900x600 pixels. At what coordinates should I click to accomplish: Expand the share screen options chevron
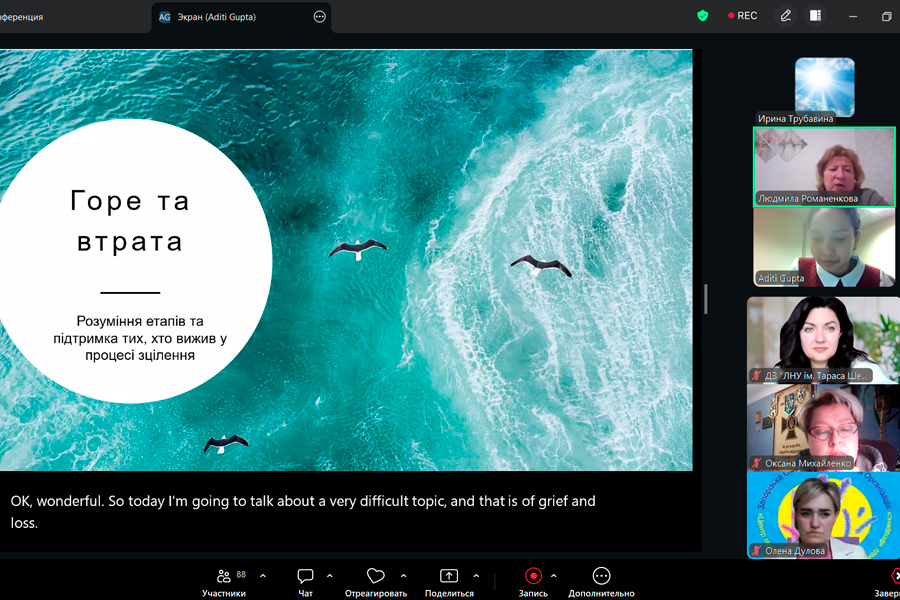(x=476, y=575)
